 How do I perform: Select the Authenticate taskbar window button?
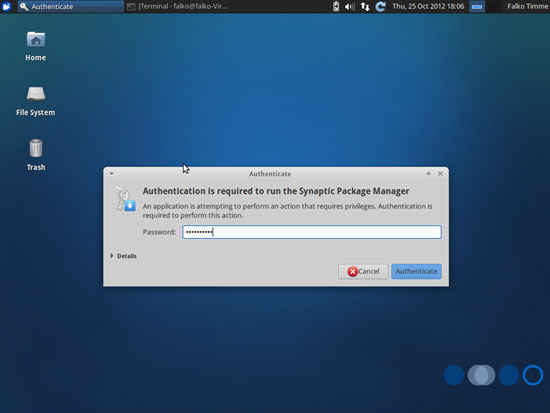click(x=71, y=6)
